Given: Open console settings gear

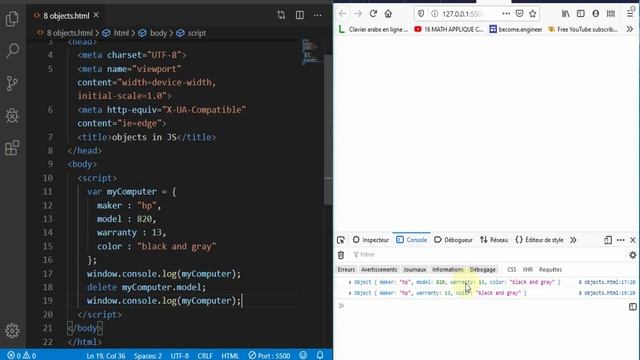Looking at the screenshot, I should coord(633,255).
